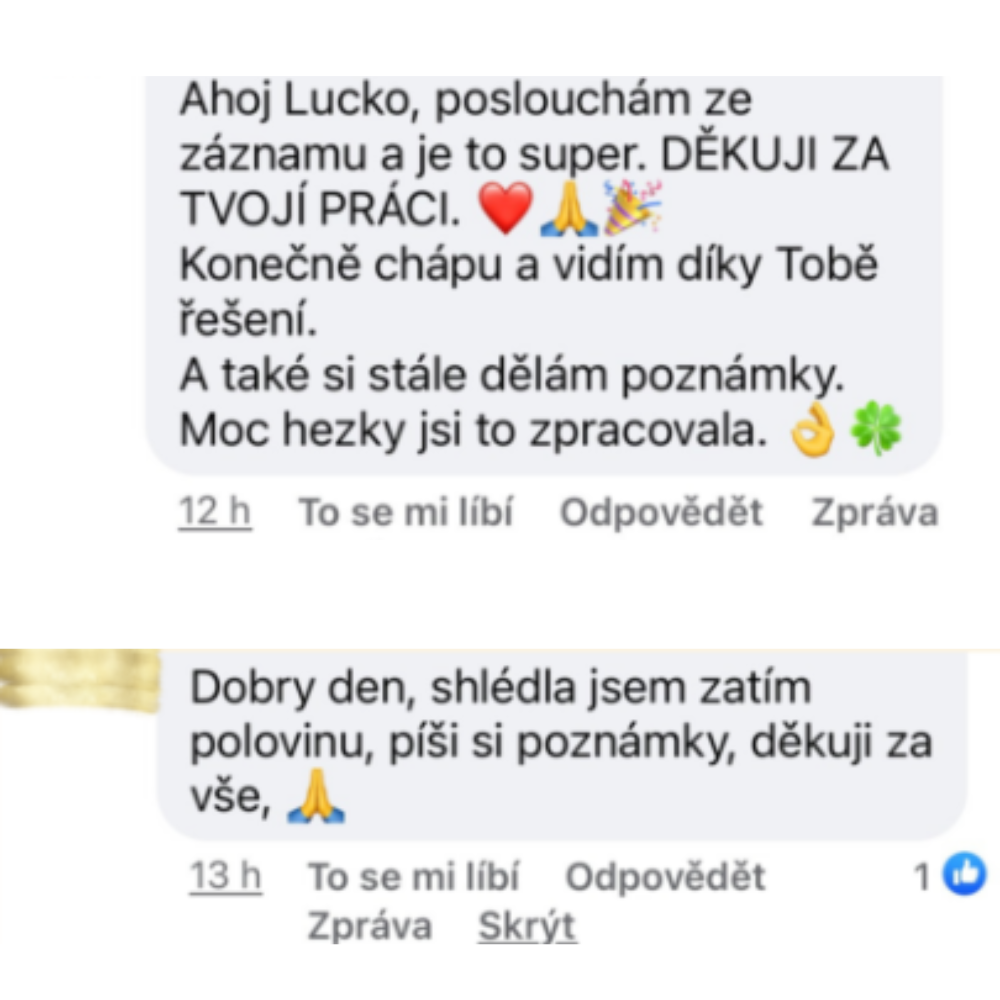Viewport: 1000px width, 1000px height.
Task: Reply with Odpovědět on the 12 h comment
Action: pyautogui.click(x=661, y=512)
